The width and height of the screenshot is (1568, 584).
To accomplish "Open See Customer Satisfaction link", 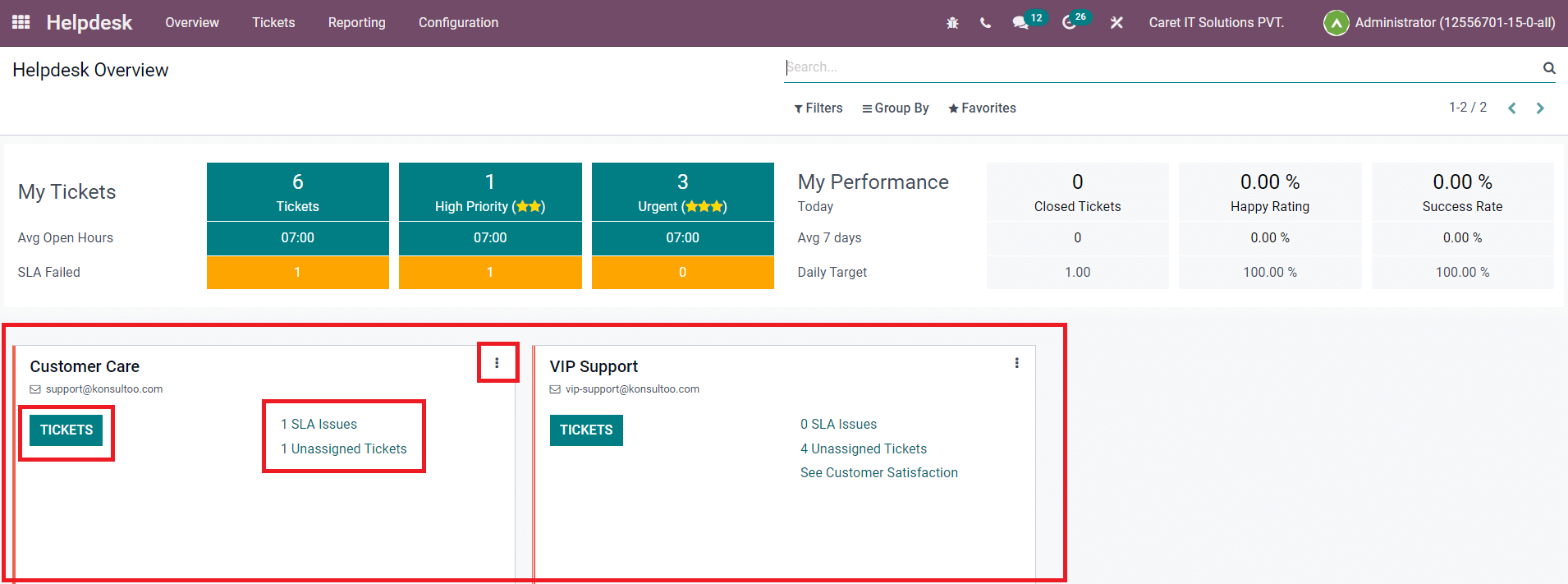I will [879, 473].
